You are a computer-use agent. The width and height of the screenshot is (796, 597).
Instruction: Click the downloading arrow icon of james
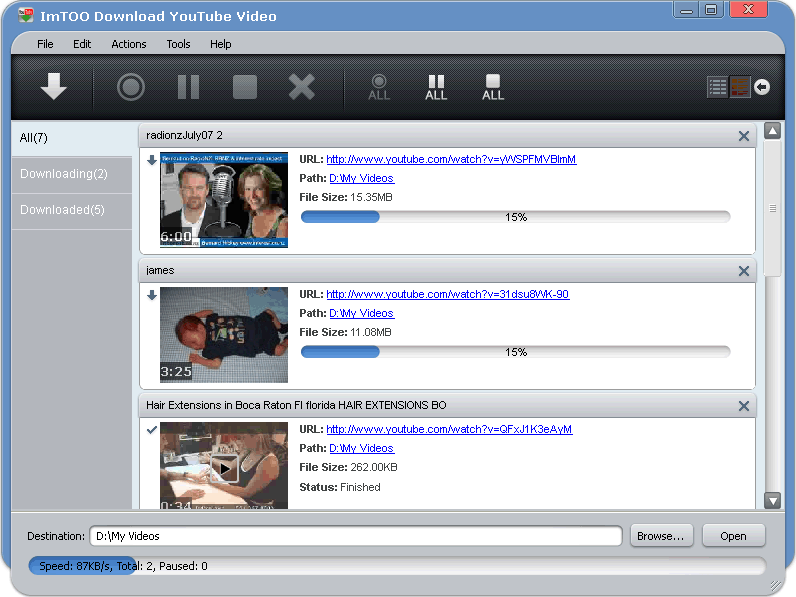[x=152, y=295]
